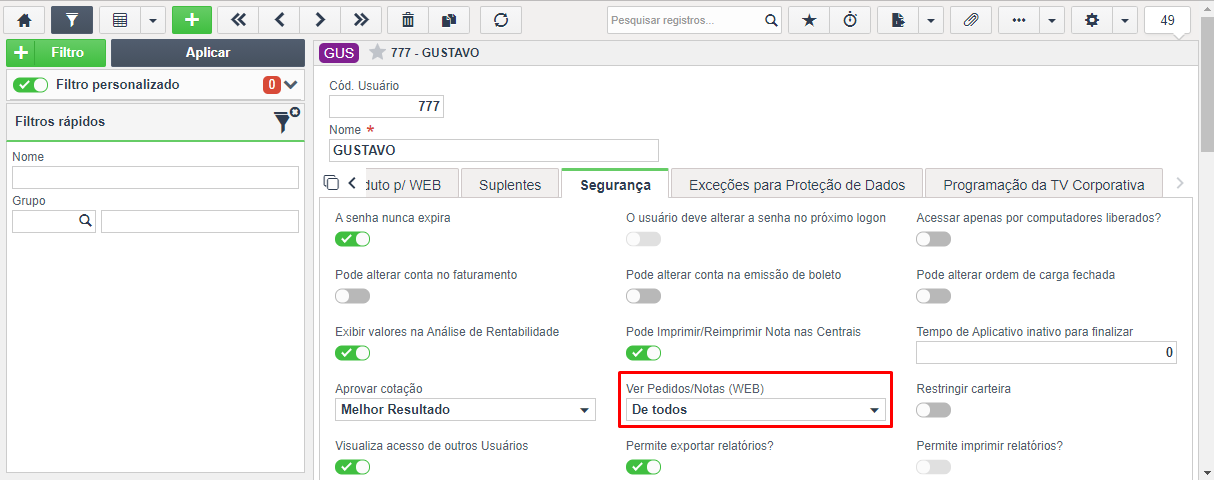Click the Grupo description field

200,221
